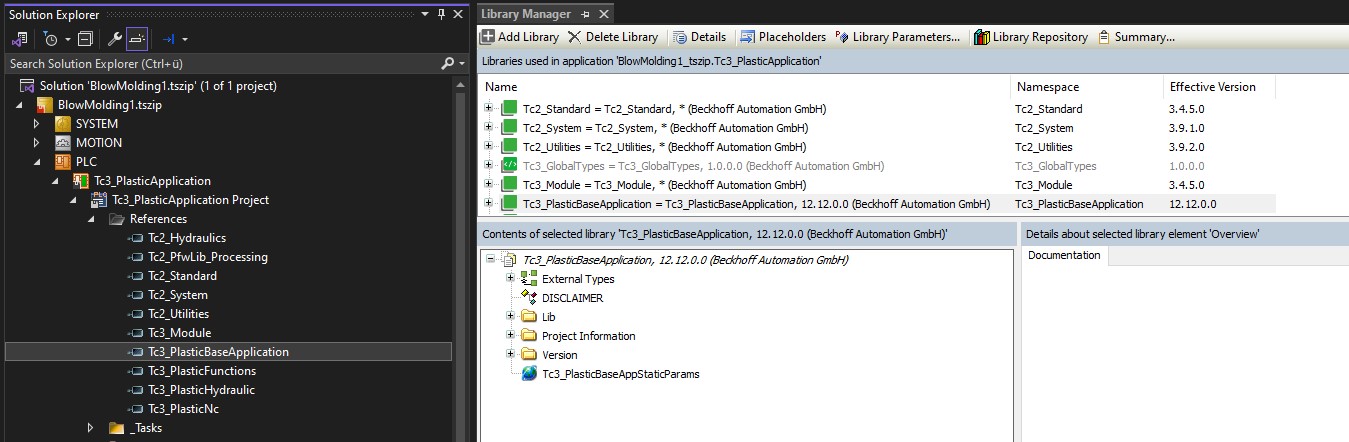Viewport: 1349px width, 442px height.
Task: Select Tc3_PlasticHydraulic reference
Action: pos(201,390)
